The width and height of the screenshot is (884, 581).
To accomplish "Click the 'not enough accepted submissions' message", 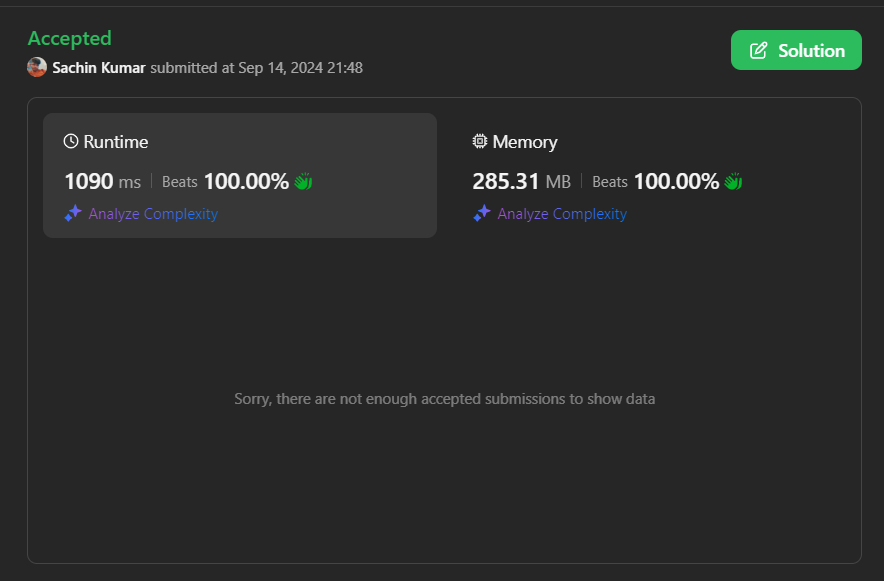I will tap(444, 399).
